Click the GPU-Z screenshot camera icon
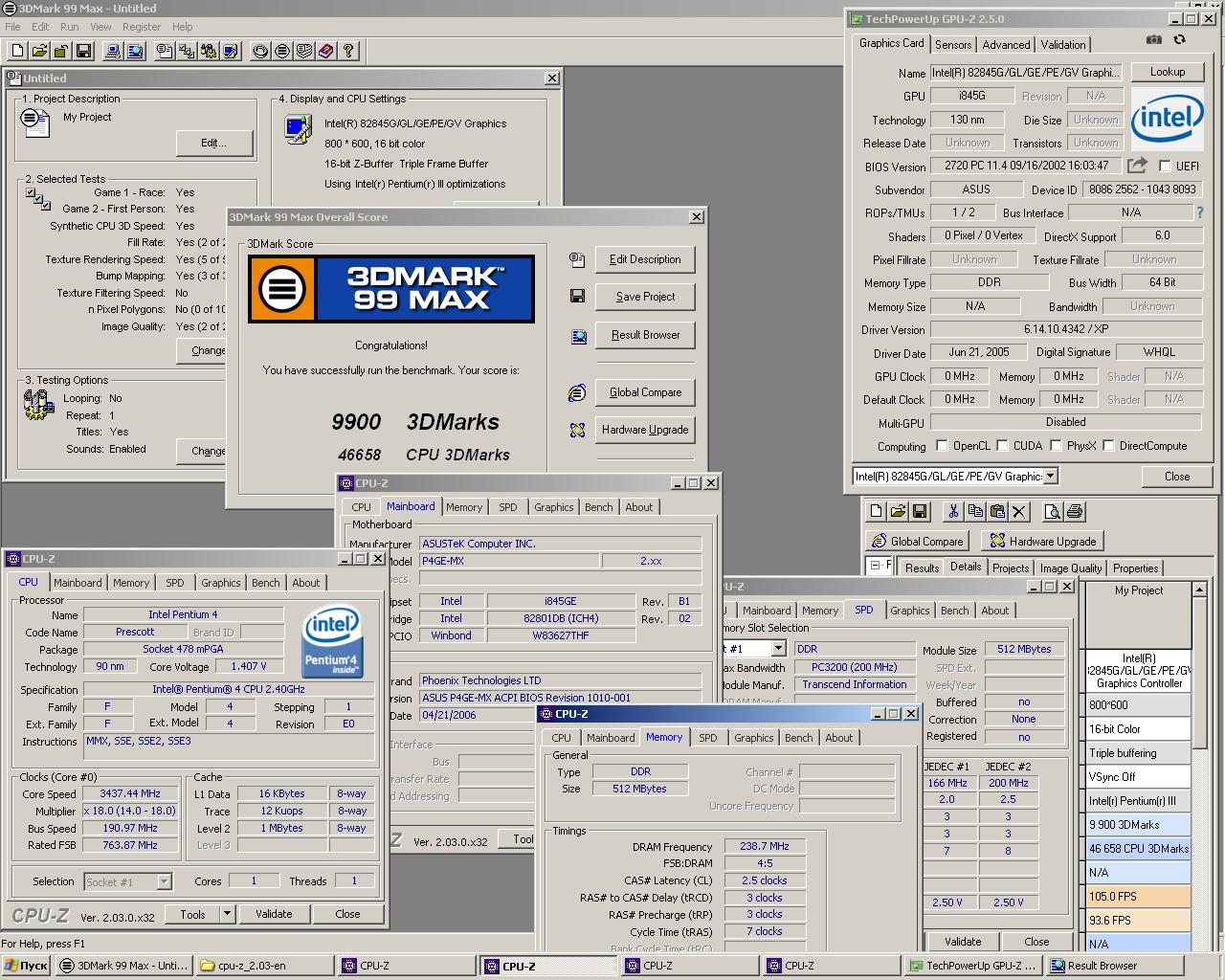 point(1154,40)
